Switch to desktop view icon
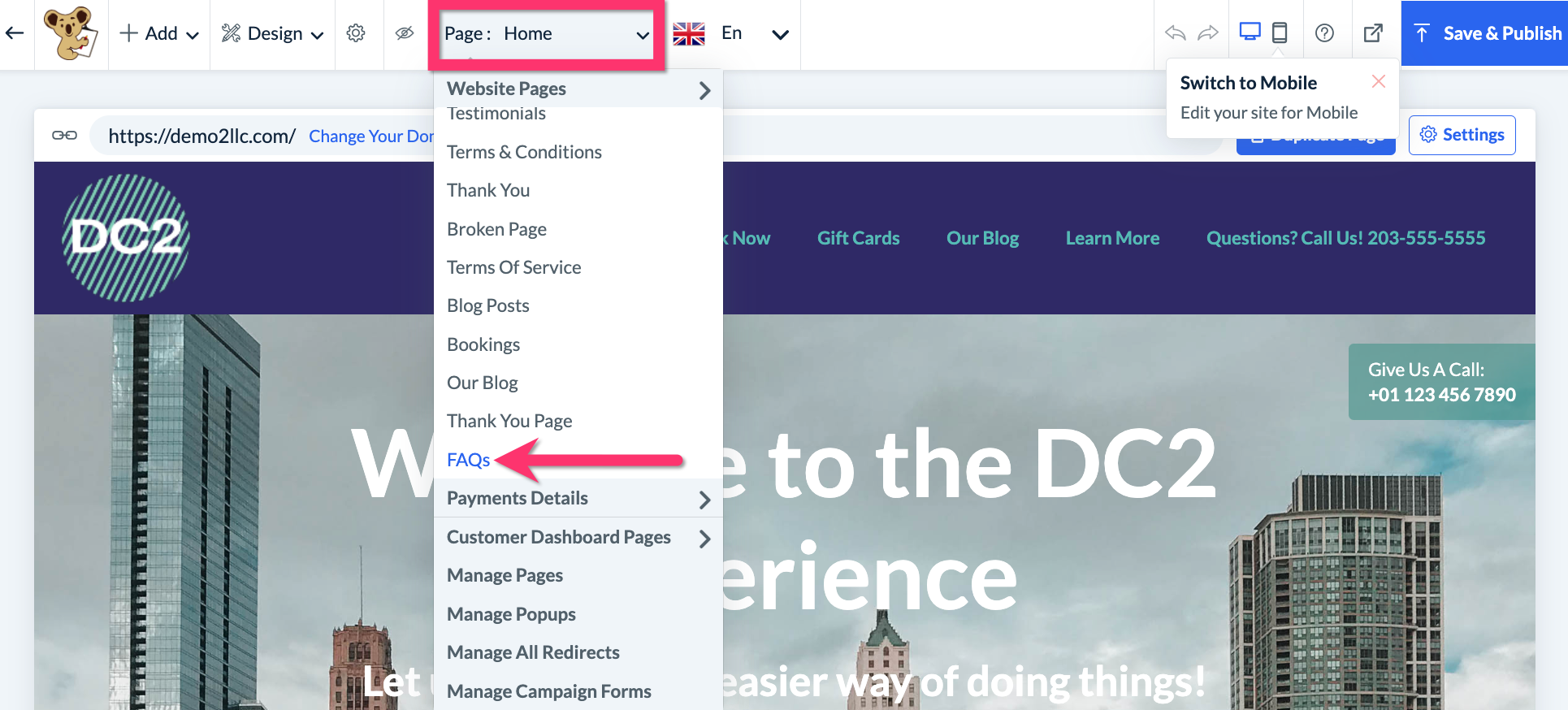Viewport: 1568px width, 710px height. tap(1250, 32)
